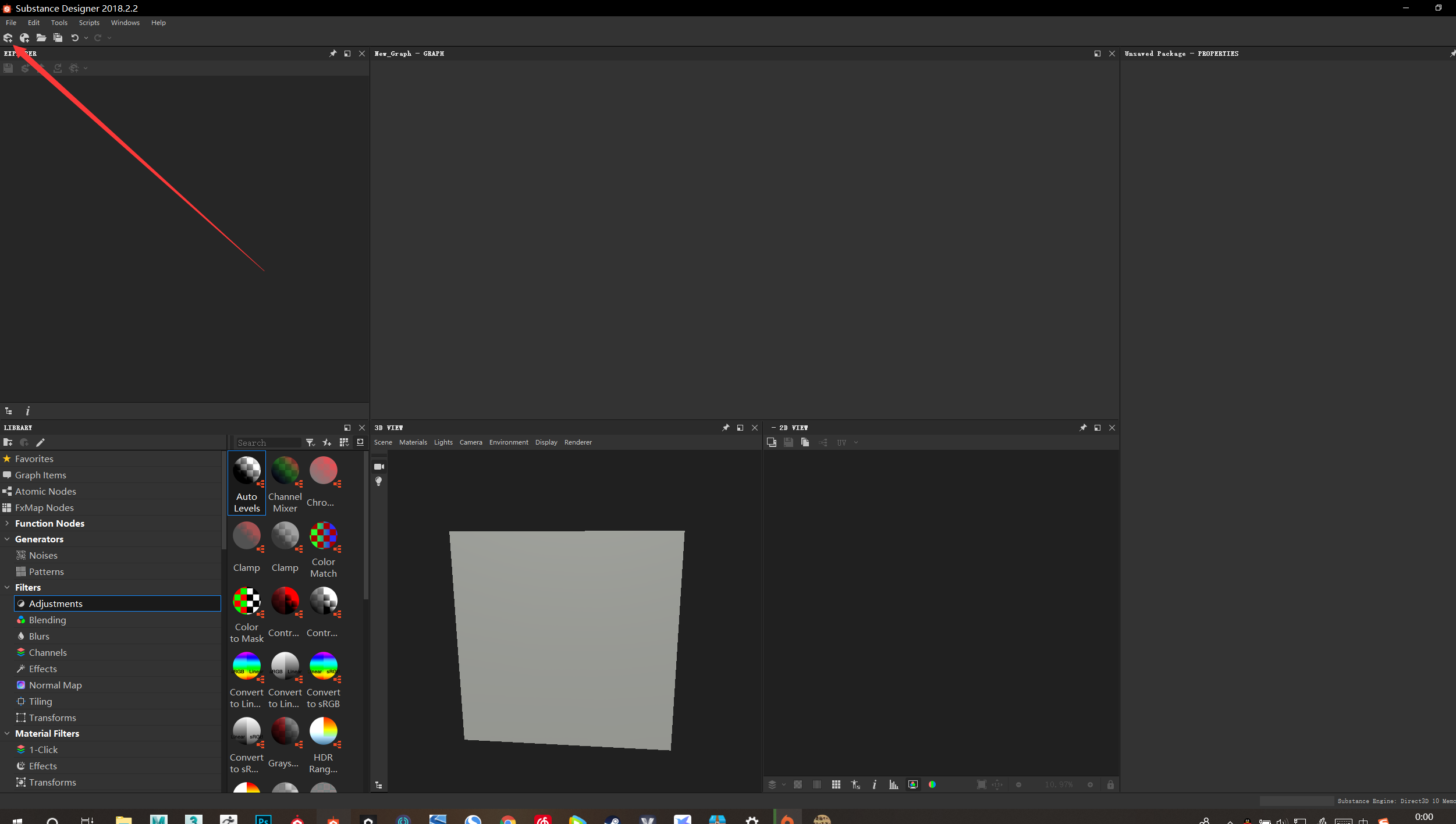This screenshot has height=824, width=1456.
Task: Click the Undo icon
Action: point(74,37)
